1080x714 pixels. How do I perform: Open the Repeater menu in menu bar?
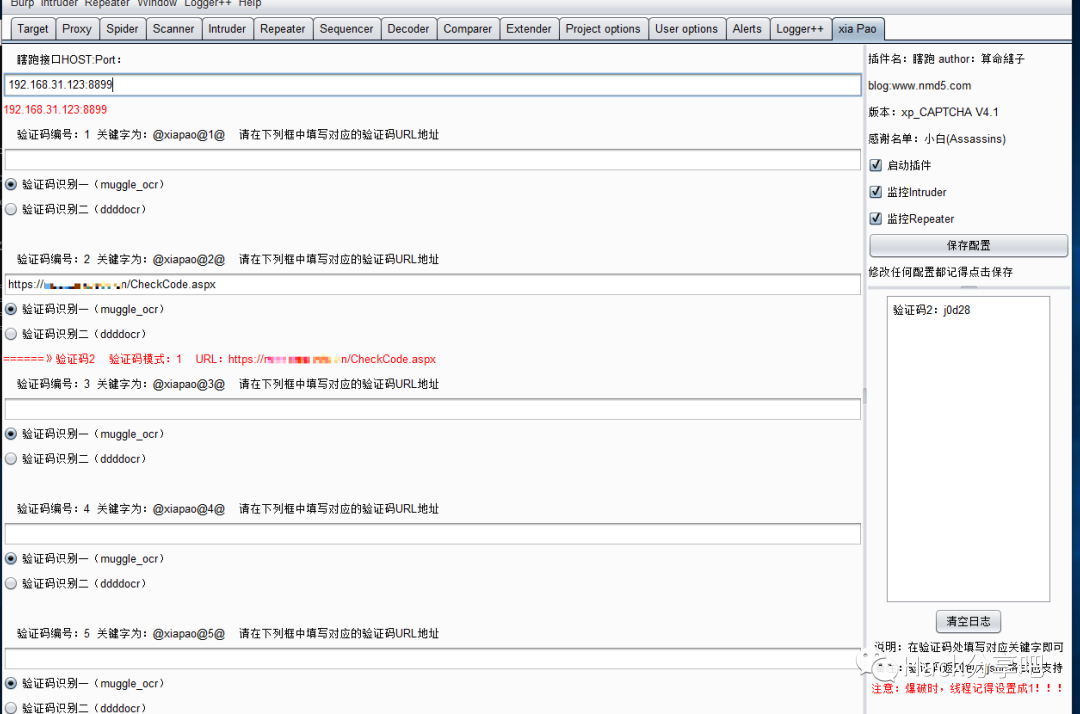(107, 3)
